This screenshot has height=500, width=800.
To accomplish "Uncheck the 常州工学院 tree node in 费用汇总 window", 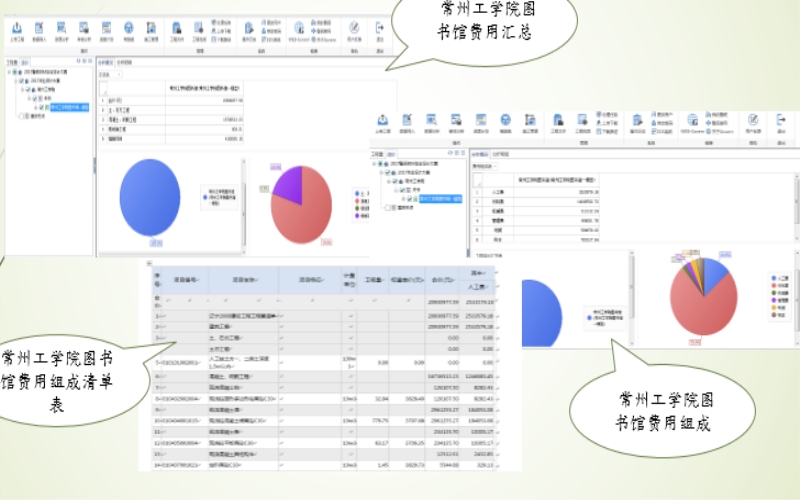I will (x=28, y=89).
